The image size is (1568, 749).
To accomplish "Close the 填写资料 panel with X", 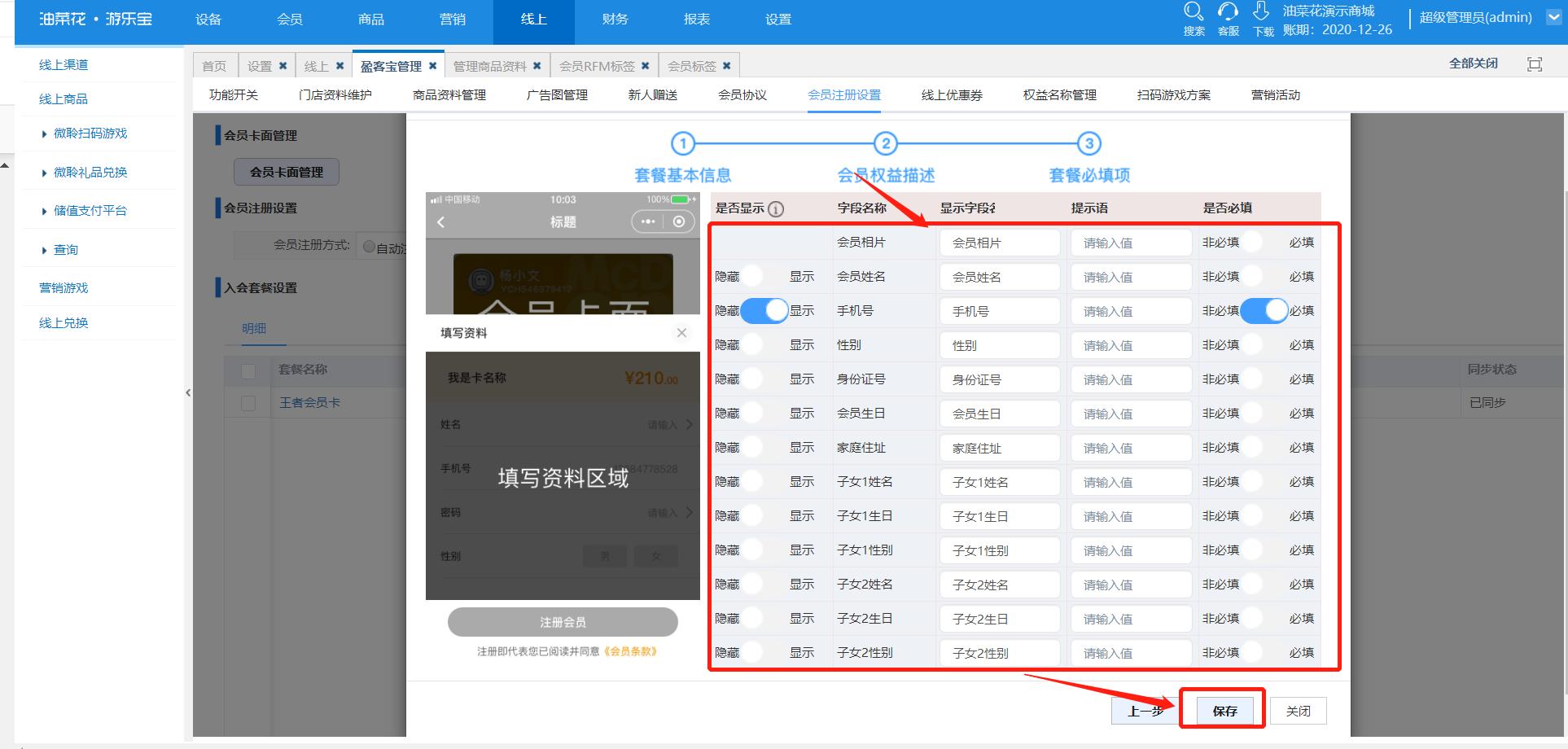I will click(681, 332).
